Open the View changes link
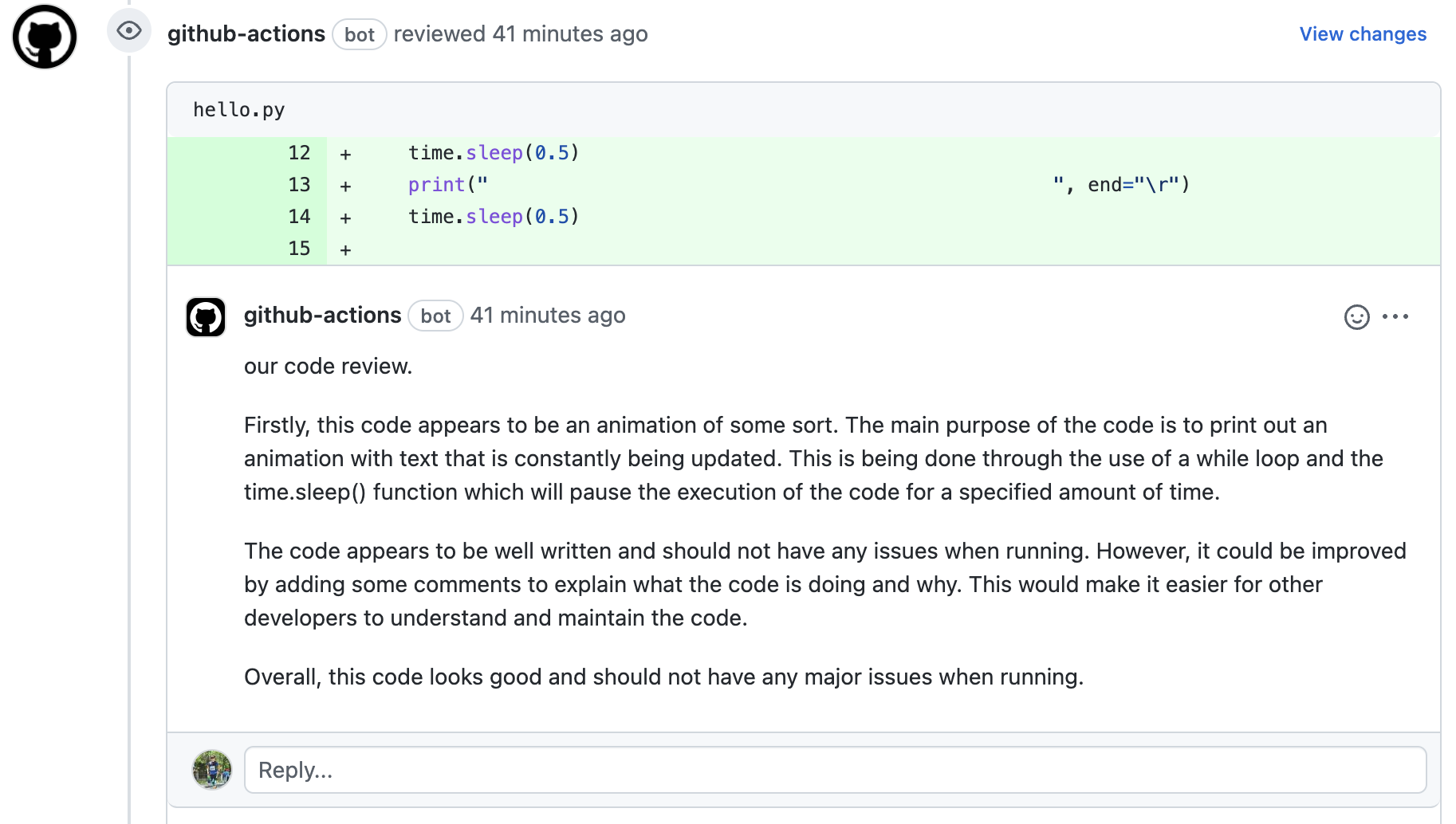This screenshot has width=1456, height=824. [1363, 34]
